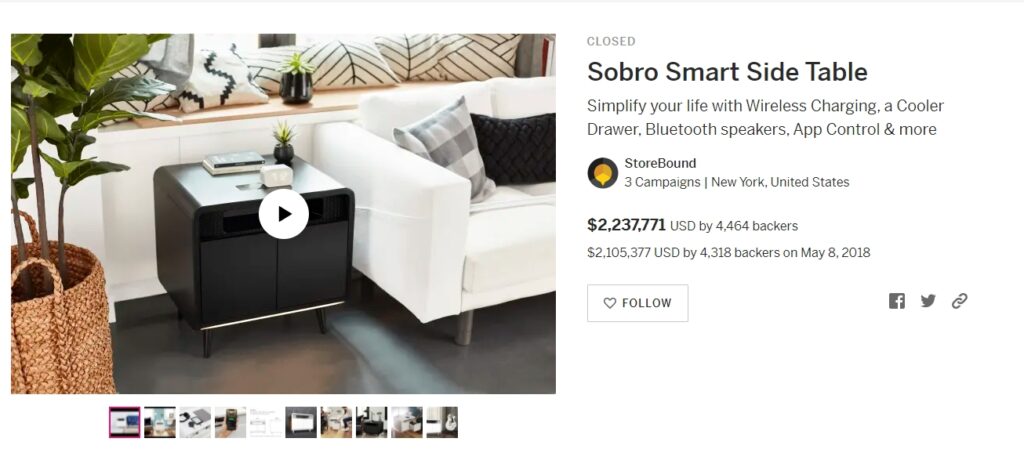1024x460 pixels.
Task: Click the heart icon in Follow button
Action: [x=609, y=303]
